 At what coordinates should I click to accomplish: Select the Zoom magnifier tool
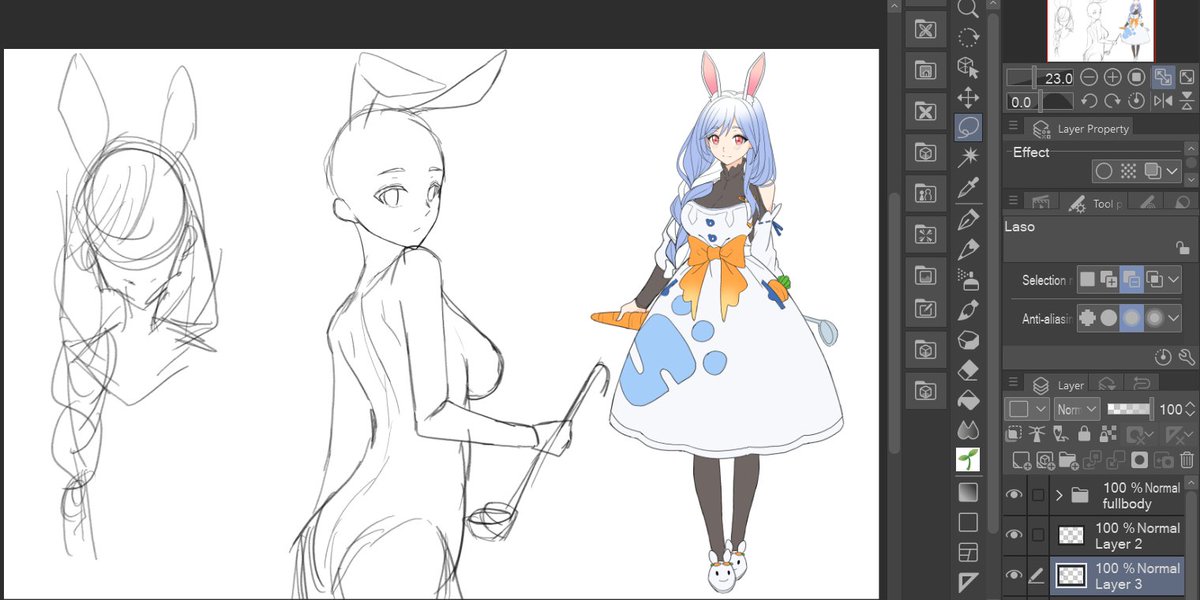click(x=967, y=9)
